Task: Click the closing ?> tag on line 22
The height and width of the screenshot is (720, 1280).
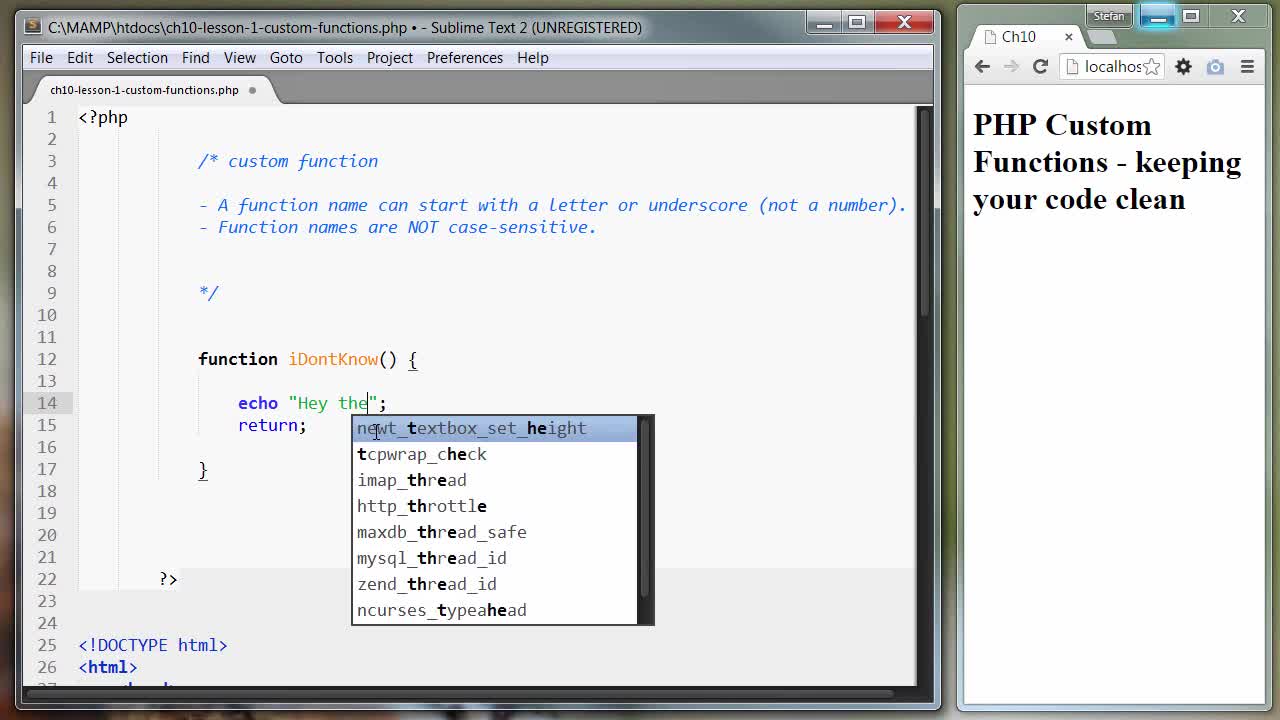Action: point(168,579)
